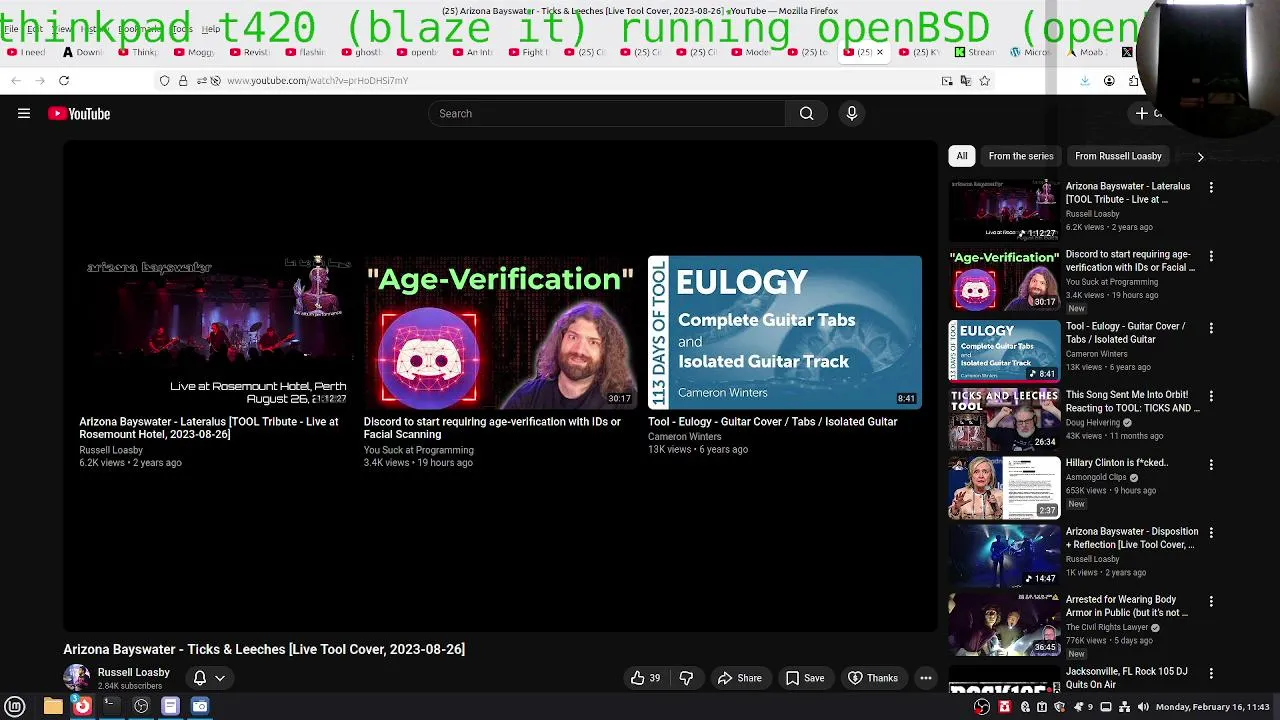Viewport: 1280px width, 720px height.
Task: Open Firefox downloads arrow
Action: 1085,80
